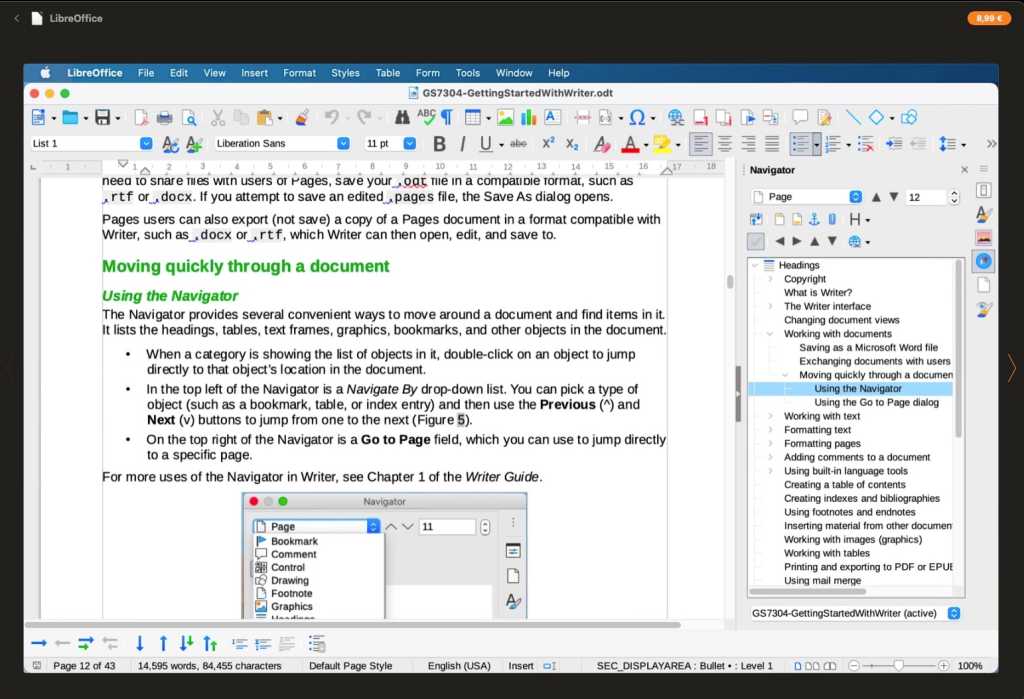Open the File menu

[x=146, y=73]
